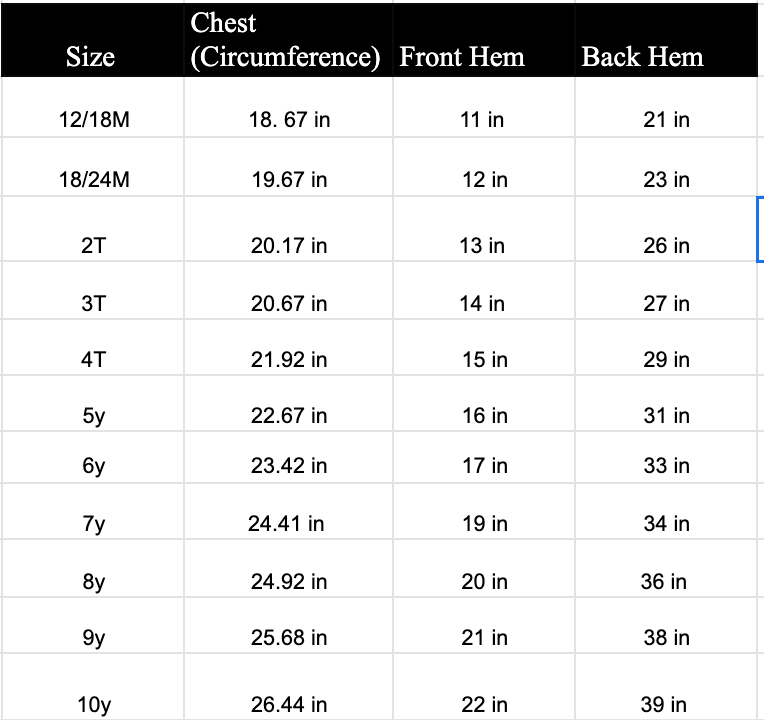The image size is (764, 720).
Task: Click Back Hem value for 6y
Action: tap(666, 465)
